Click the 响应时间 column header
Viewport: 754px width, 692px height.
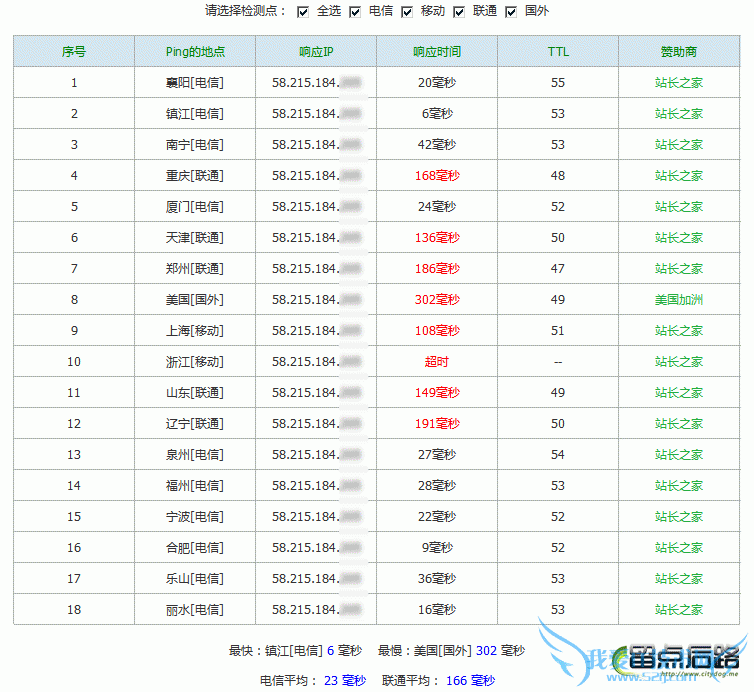coord(437,51)
